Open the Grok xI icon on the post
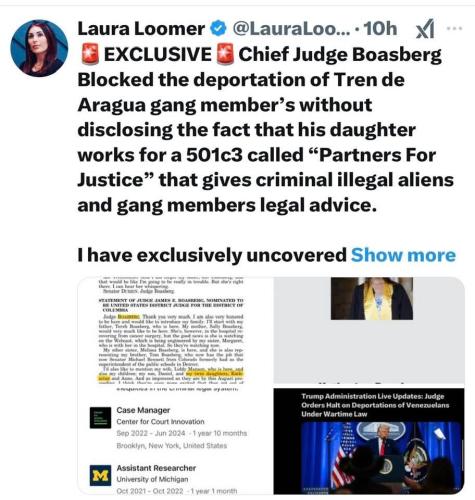 click(425, 28)
